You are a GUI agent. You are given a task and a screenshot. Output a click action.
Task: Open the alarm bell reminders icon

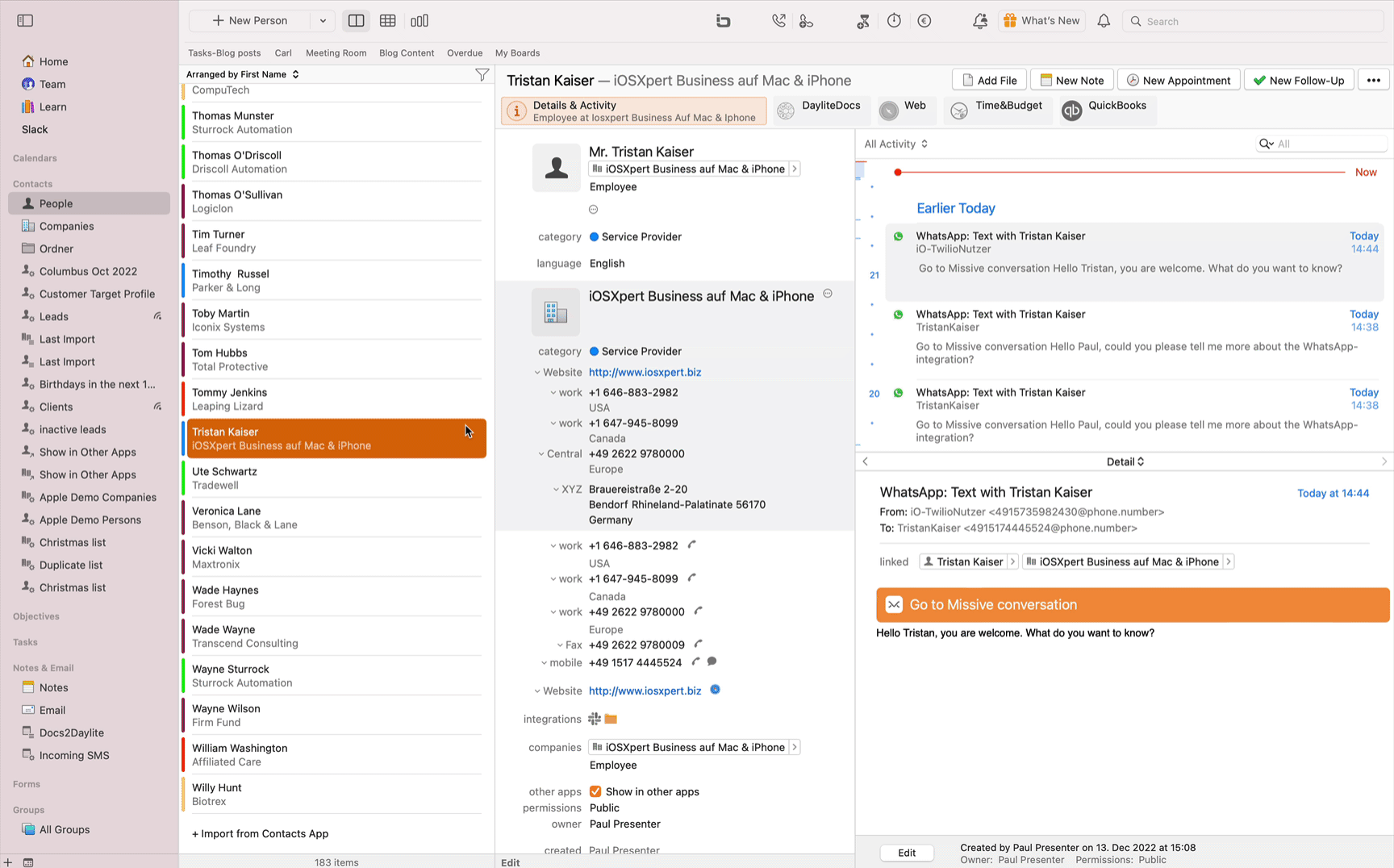click(980, 21)
